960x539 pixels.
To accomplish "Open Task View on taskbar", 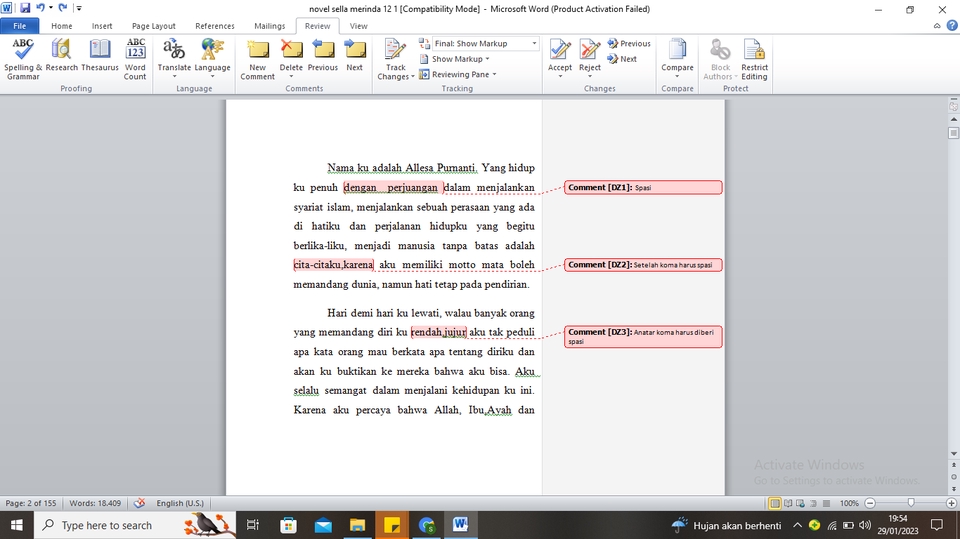I will pos(252,525).
